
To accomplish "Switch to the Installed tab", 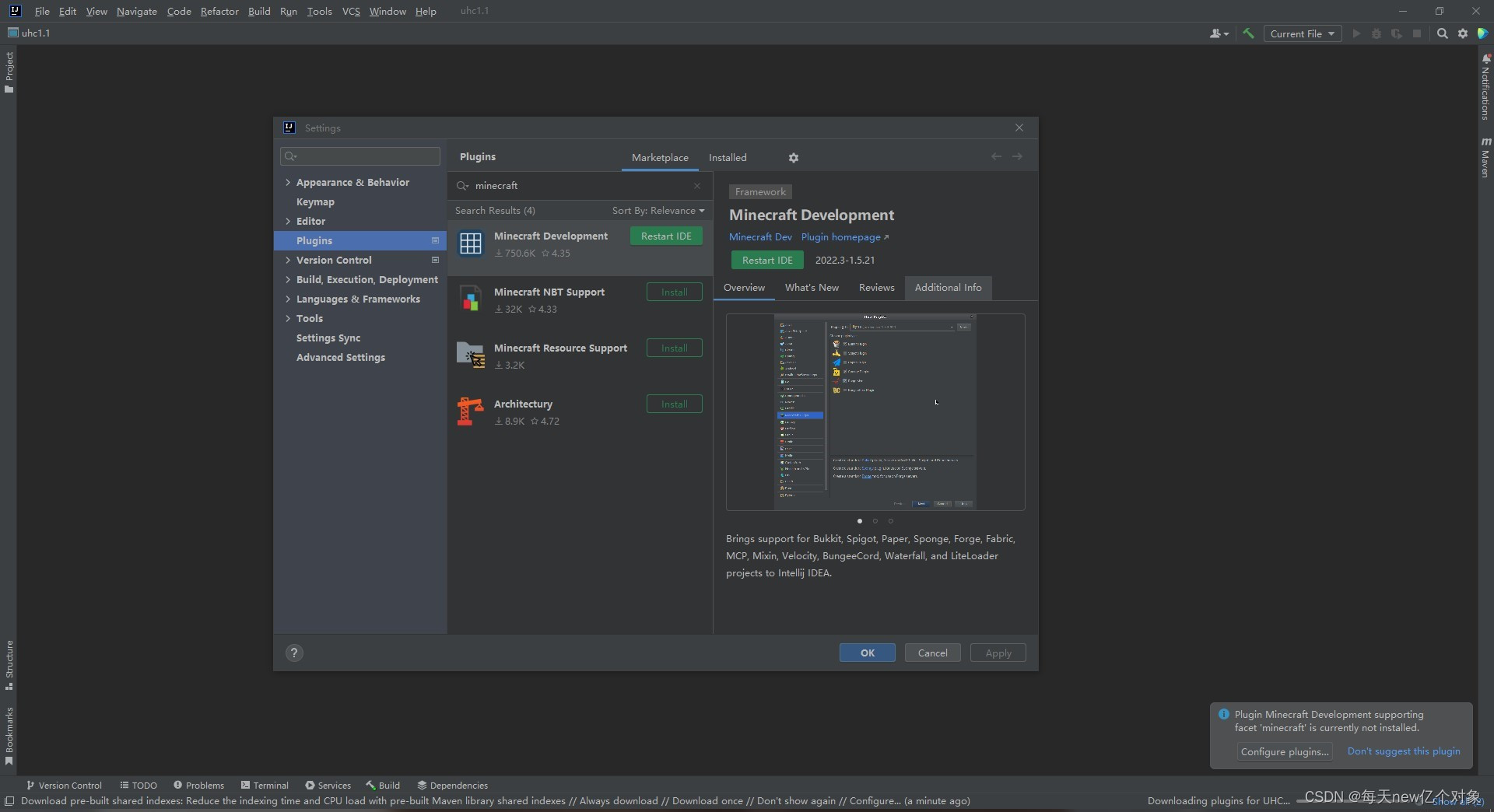I will [728, 157].
